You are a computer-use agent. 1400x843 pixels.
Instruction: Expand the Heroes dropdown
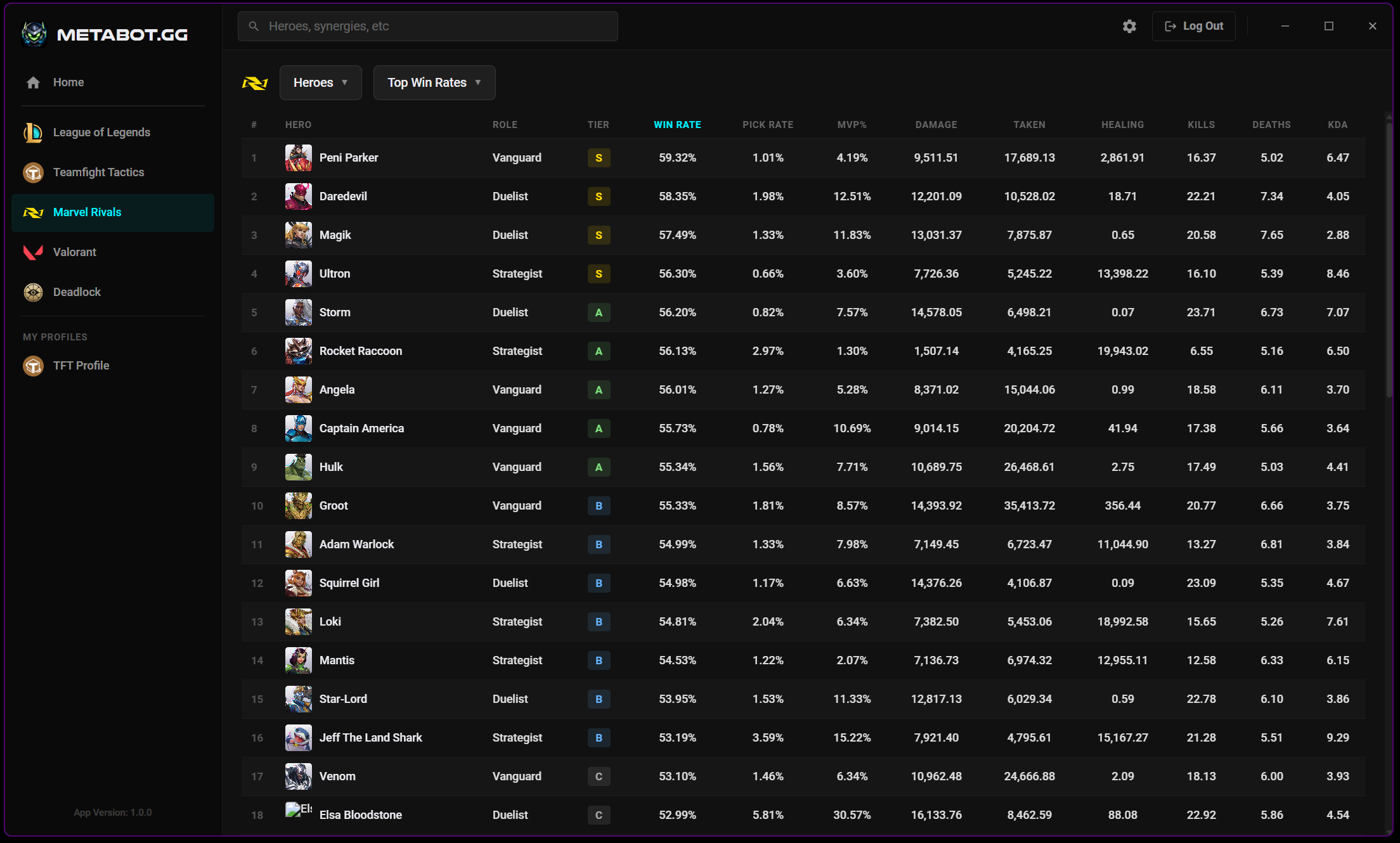pyautogui.click(x=320, y=82)
